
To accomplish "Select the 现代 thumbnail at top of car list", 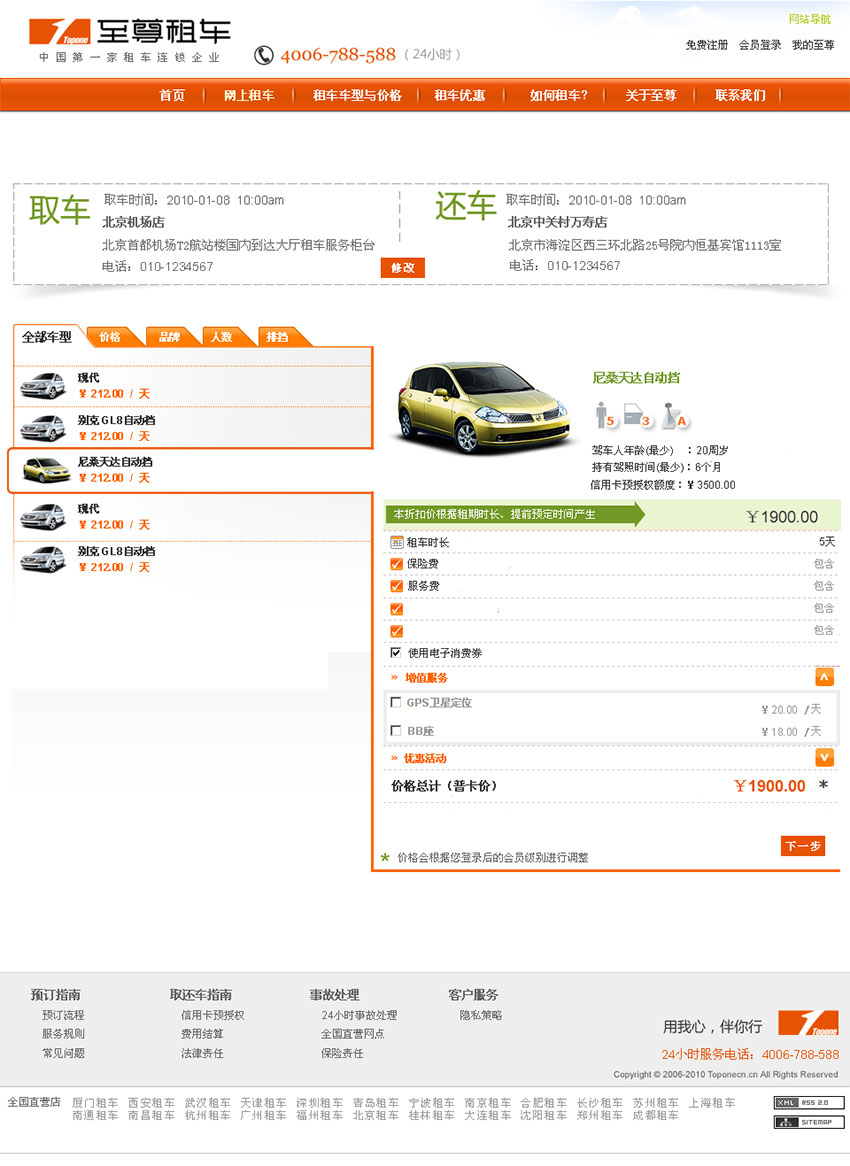I will 43,386.
